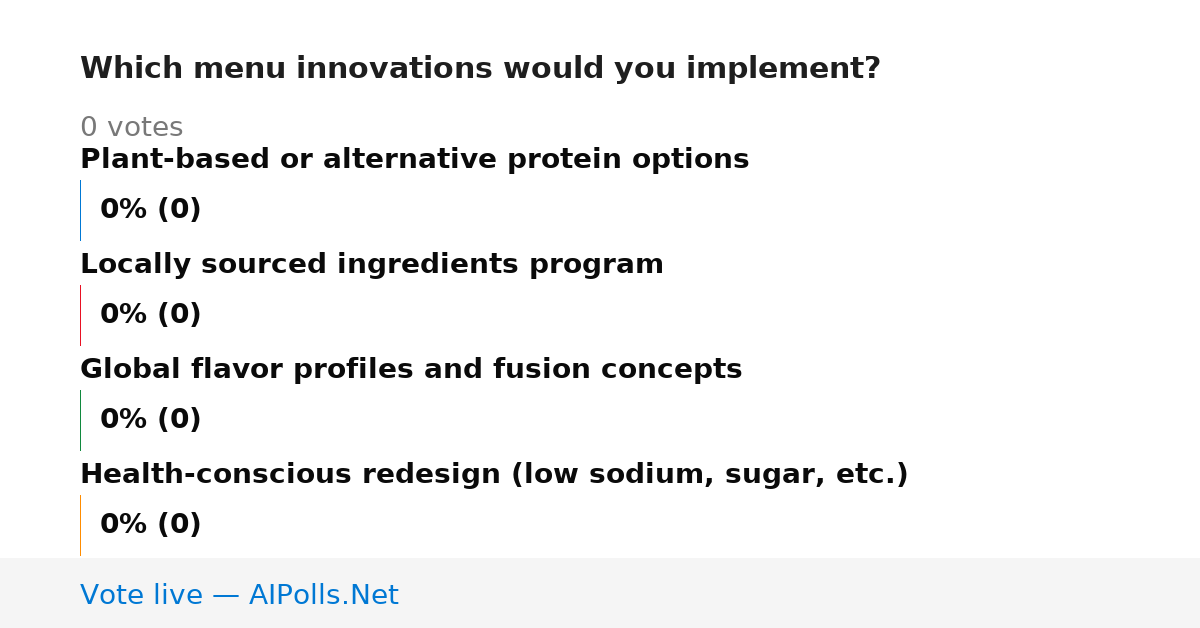1200x628 pixels.
Task: Choose Locally sourced ingredients program option
Action: pos(372,264)
